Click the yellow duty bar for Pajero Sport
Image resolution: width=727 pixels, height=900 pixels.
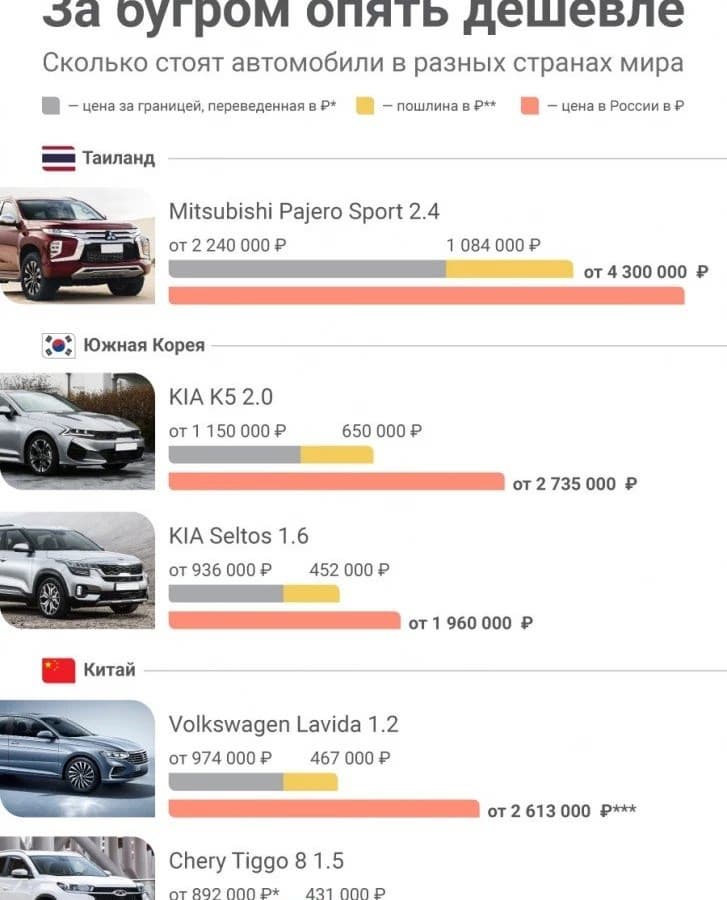click(509, 269)
